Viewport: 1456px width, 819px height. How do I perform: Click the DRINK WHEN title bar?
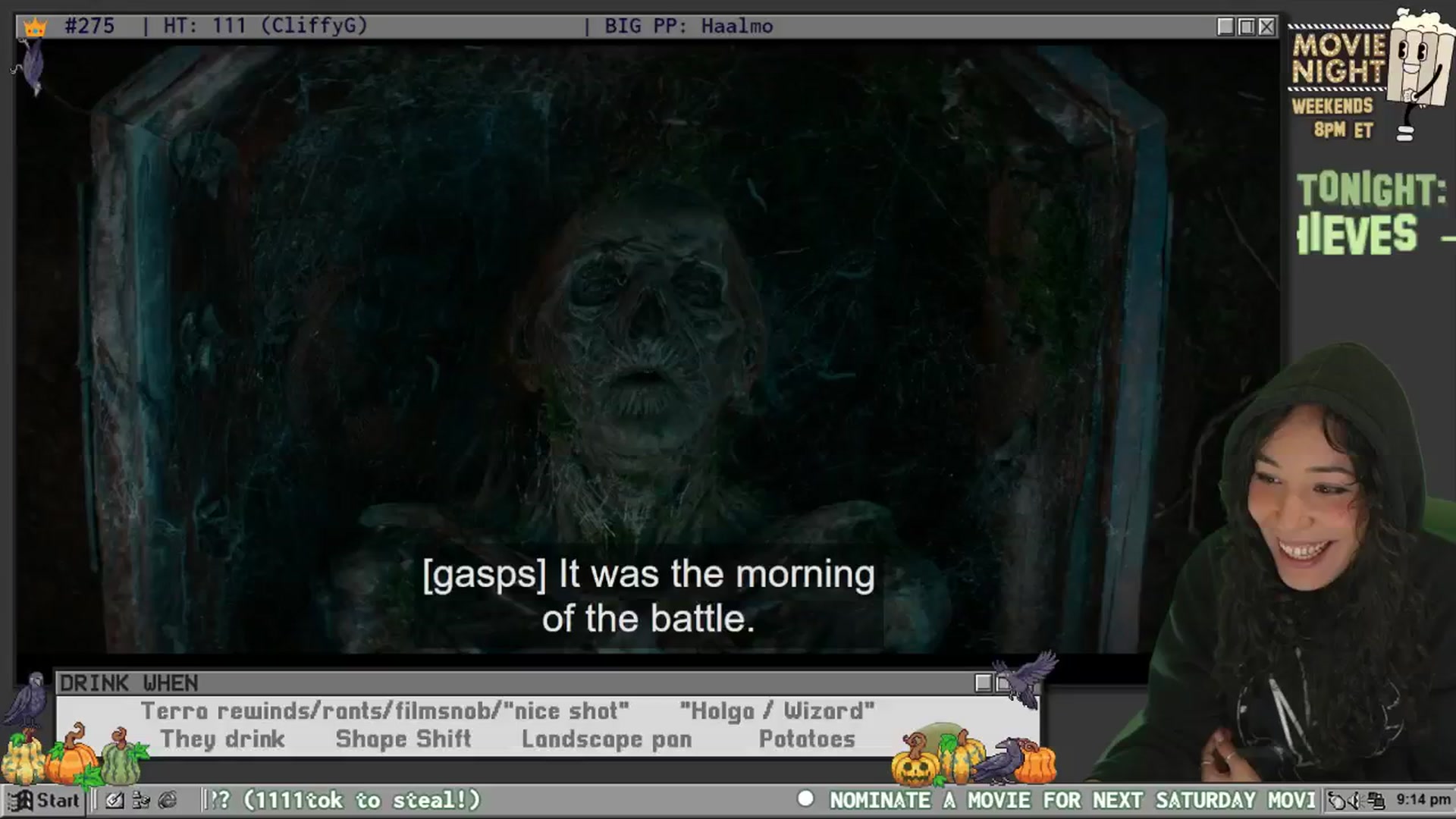[x=516, y=683]
